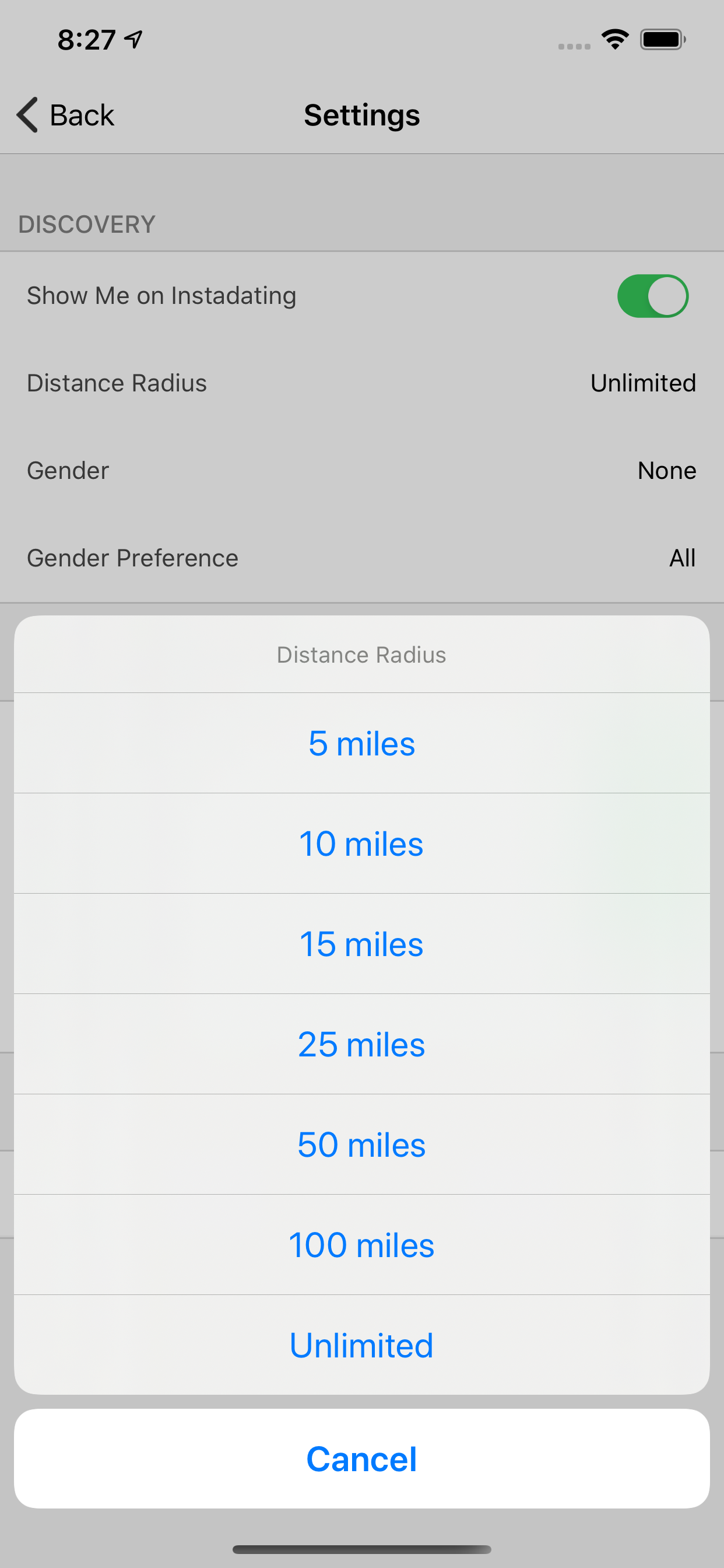The height and width of the screenshot is (1568, 724).
Task: Open the Distance Radius Unlimited setting row
Action: click(x=362, y=383)
